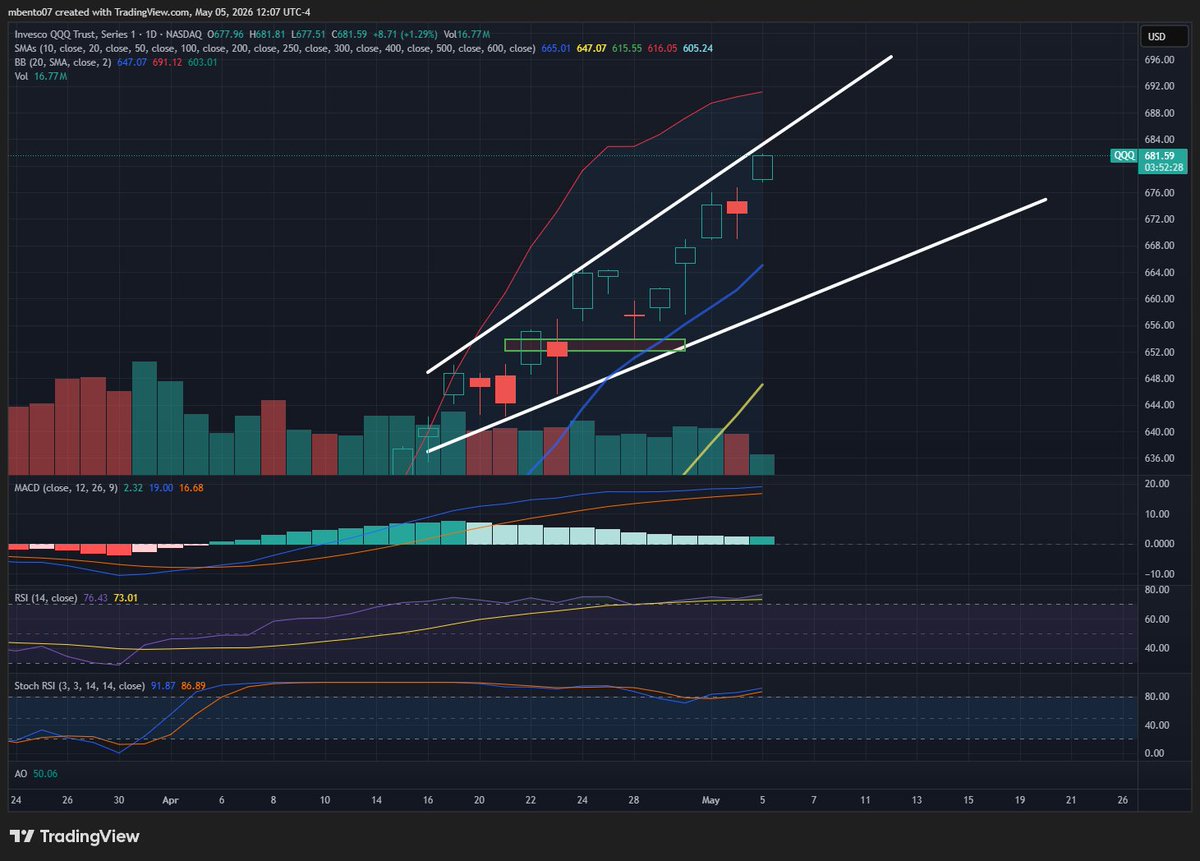Click the SMA value 605.24
The image size is (1200, 861).
[x=698, y=49]
